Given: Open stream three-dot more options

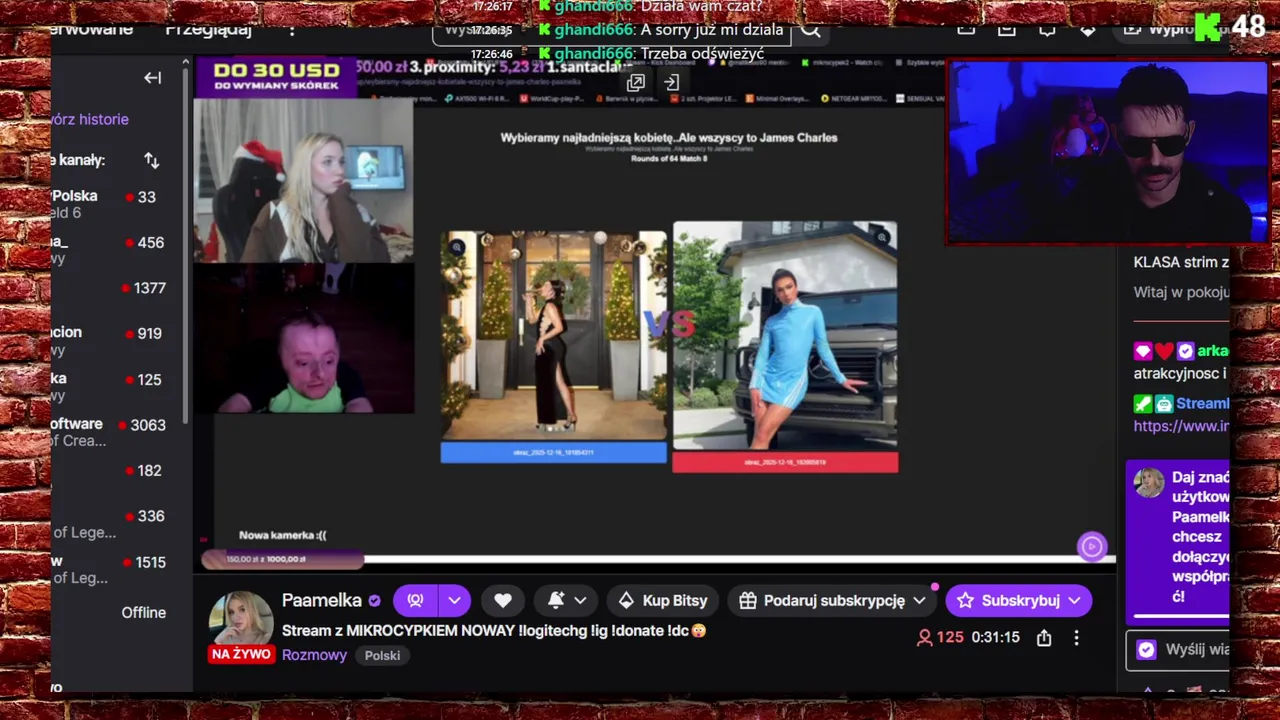Looking at the screenshot, I should coord(1076,637).
